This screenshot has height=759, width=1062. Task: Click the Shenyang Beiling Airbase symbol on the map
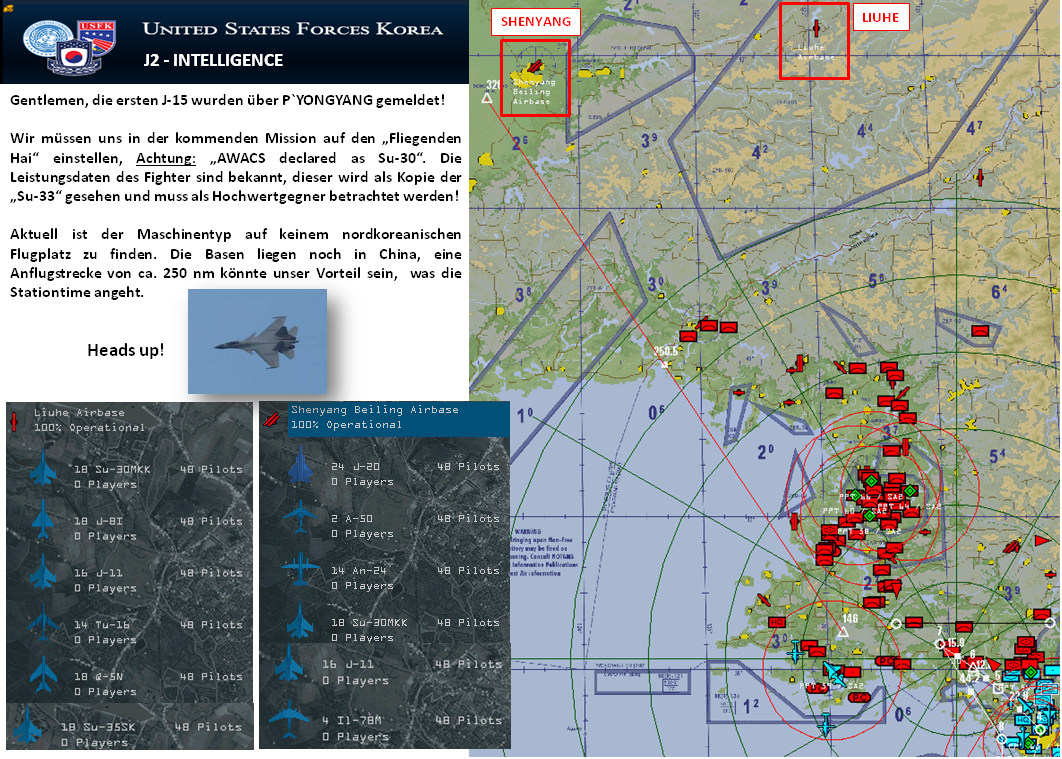[535, 66]
